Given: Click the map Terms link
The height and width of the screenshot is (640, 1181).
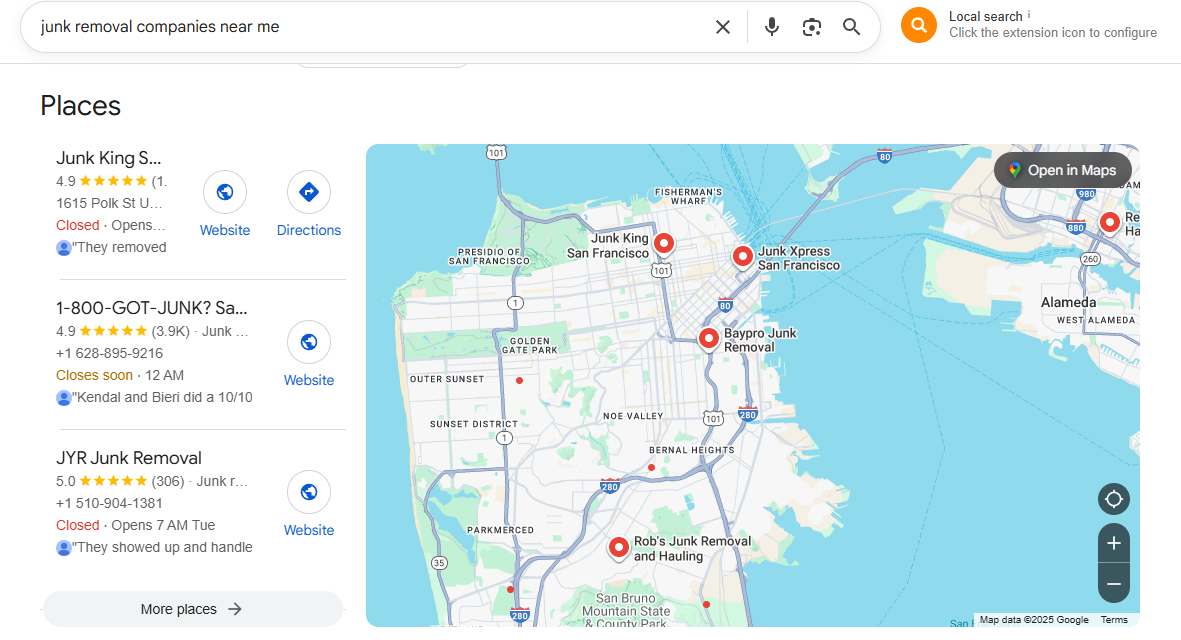Looking at the screenshot, I should coord(1114,620).
